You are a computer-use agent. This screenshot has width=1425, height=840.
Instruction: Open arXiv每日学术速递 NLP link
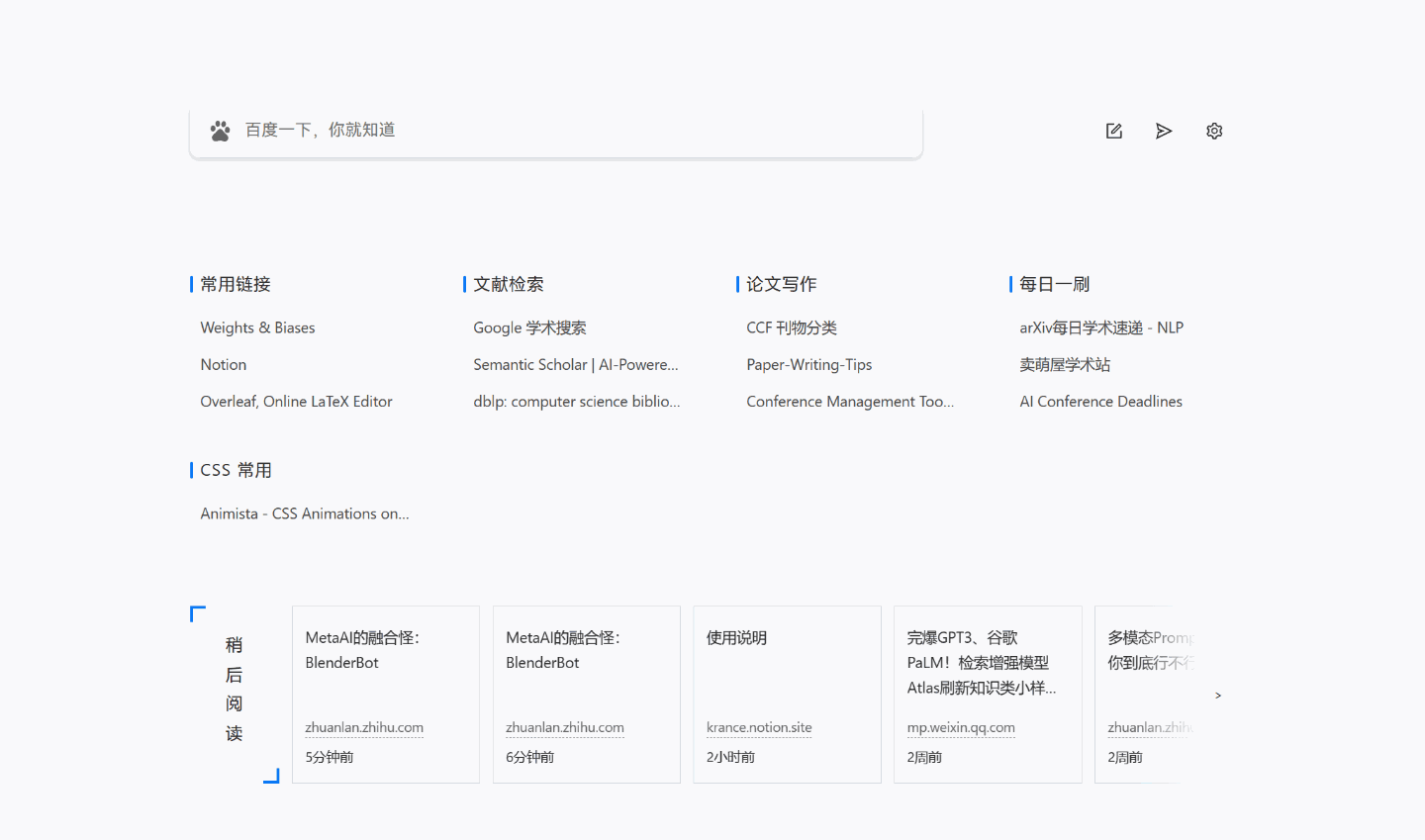pyautogui.click(x=1100, y=327)
